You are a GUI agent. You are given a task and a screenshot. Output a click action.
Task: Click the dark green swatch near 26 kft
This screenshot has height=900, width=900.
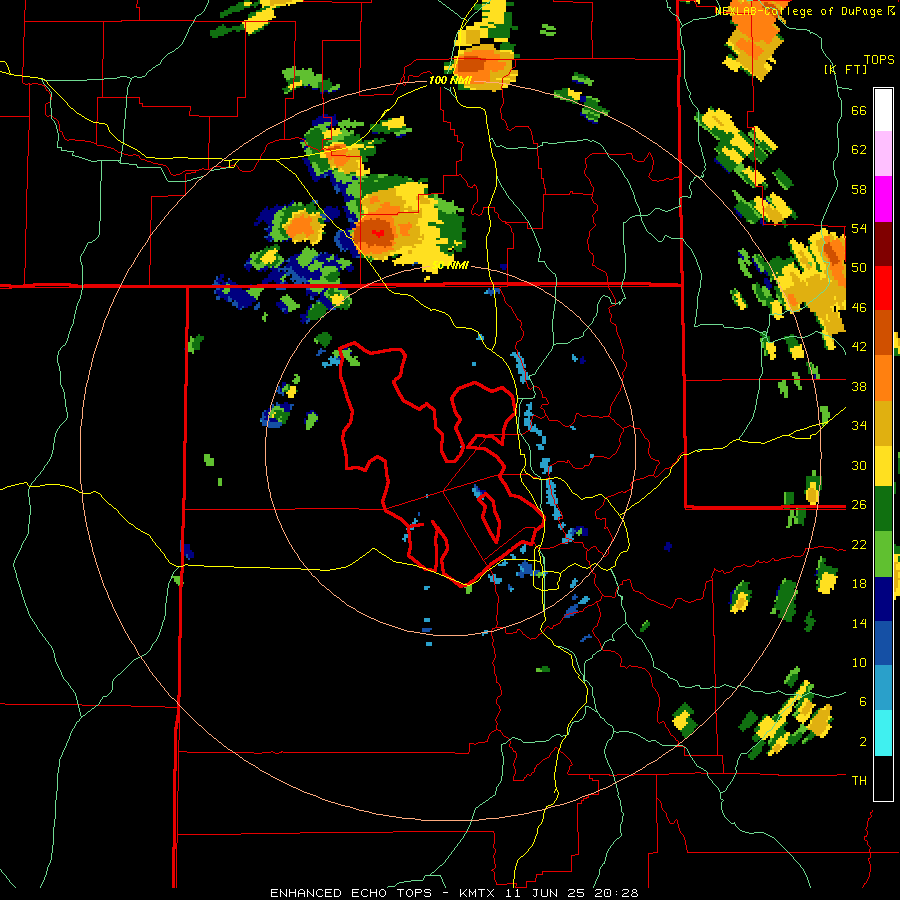click(883, 509)
